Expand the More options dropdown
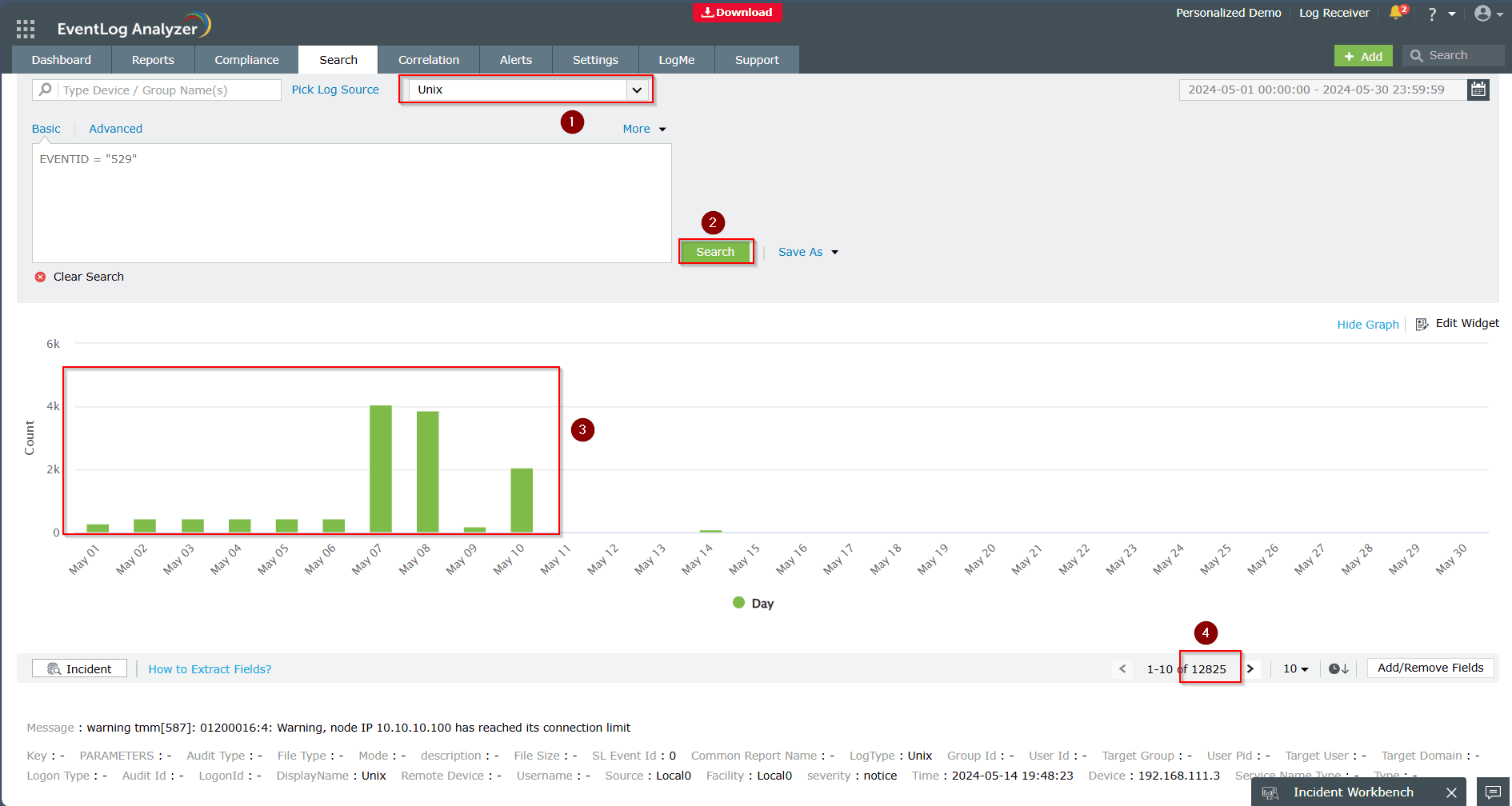The height and width of the screenshot is (806, 1512). 644,129
